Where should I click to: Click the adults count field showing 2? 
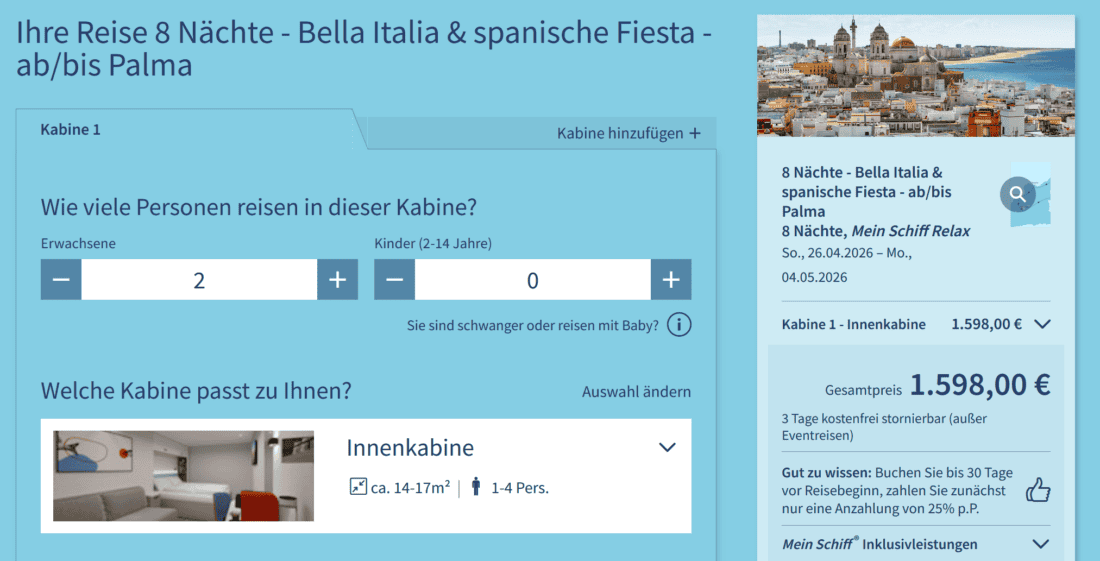199,280
